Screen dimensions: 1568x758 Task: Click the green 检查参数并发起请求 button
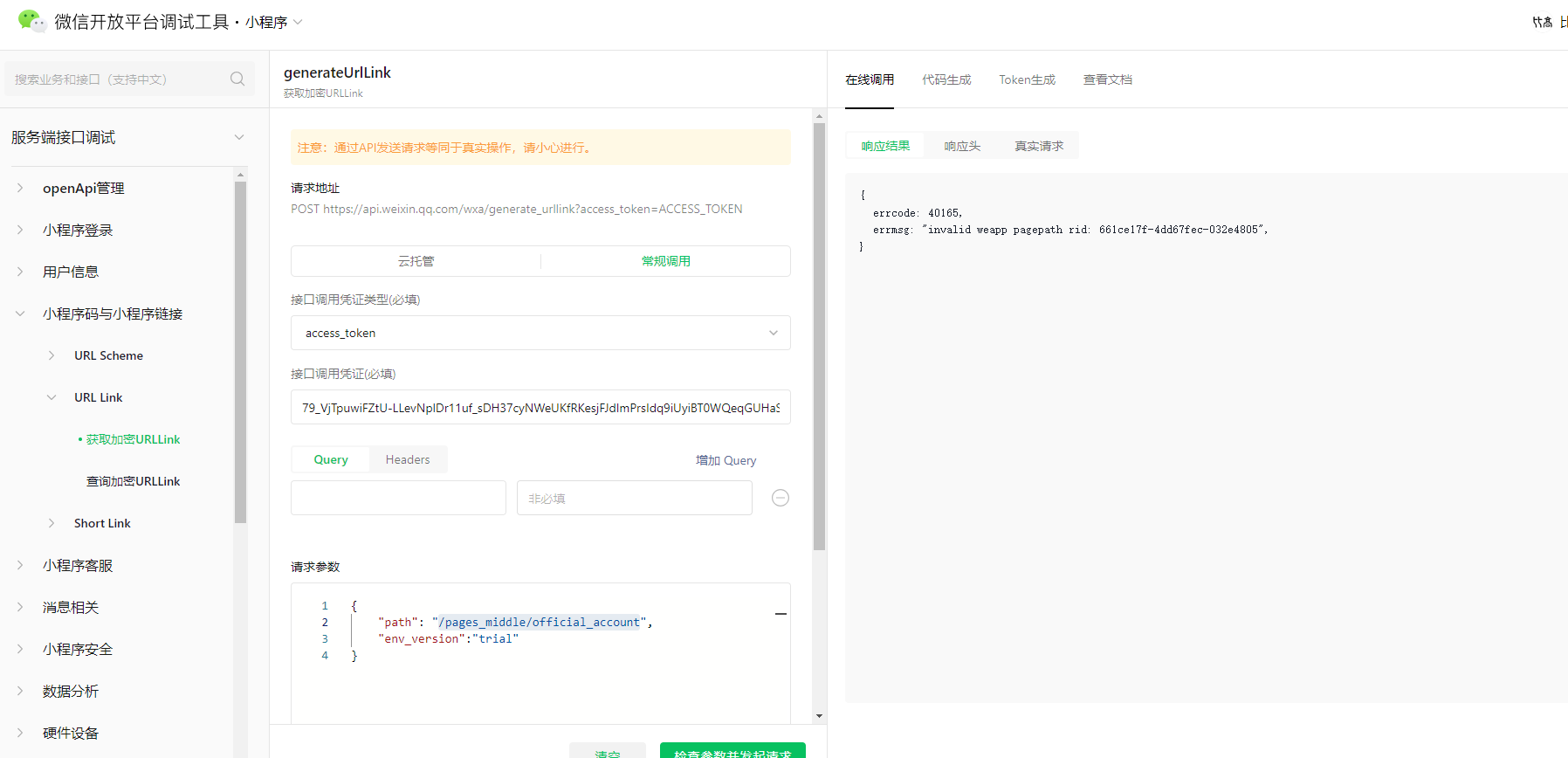pyautogui.click(x=732, y=751)
